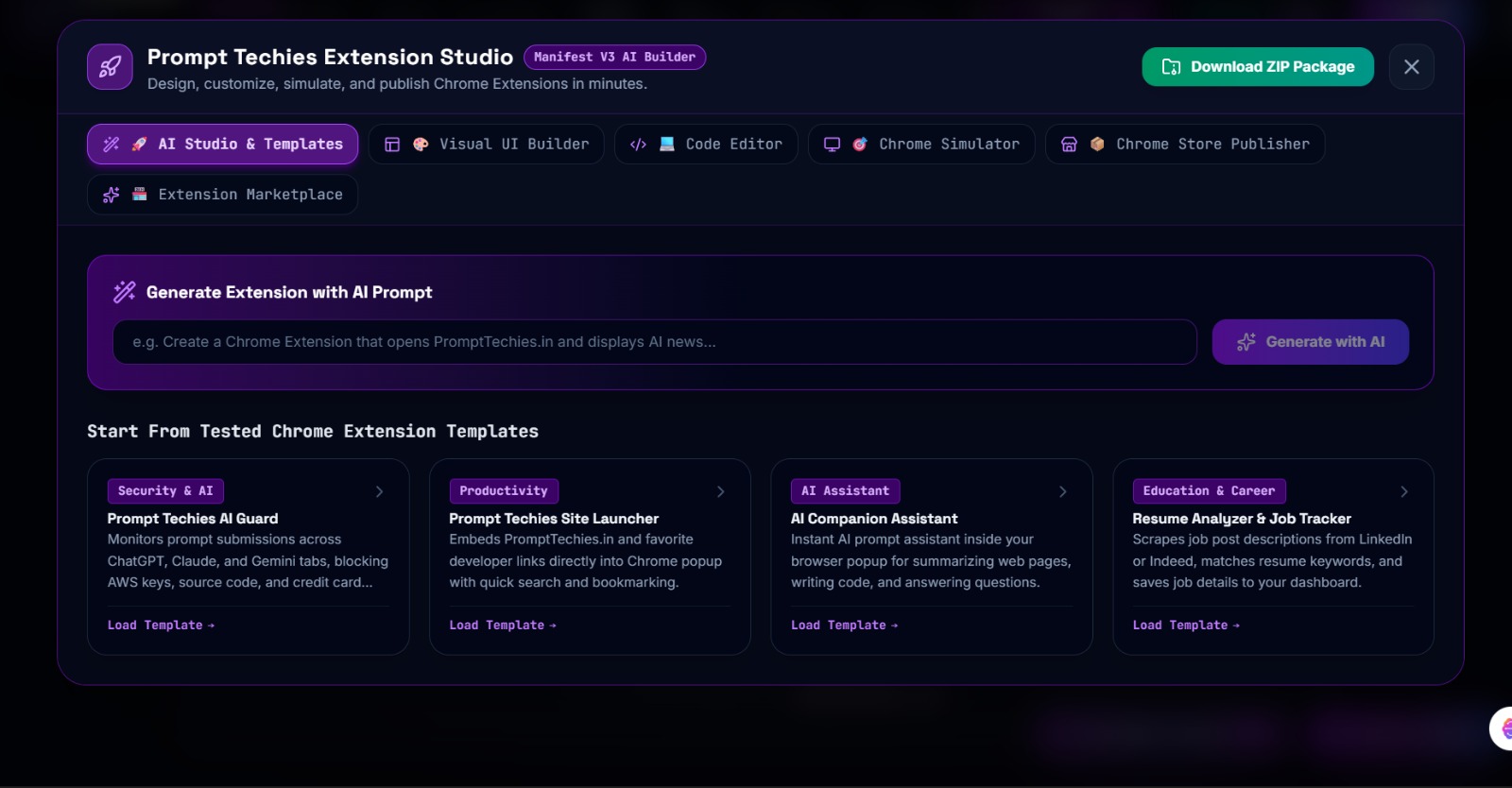1512x788 pixels.
Task: Go to Chrome Store Publisher tab
Action: point(1185,145)
